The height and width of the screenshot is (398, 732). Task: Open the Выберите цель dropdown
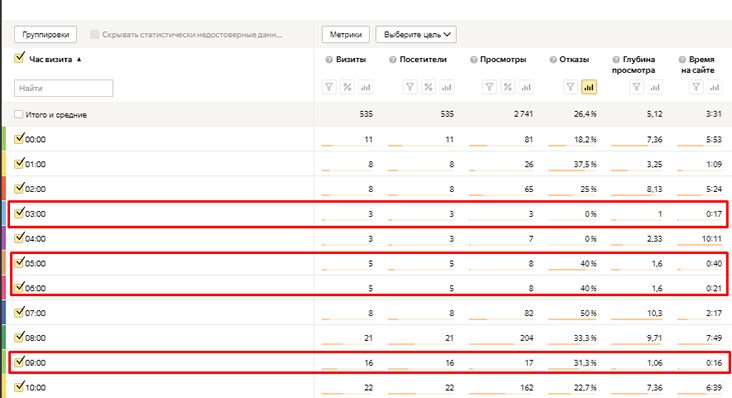pyautogui.click(x=416, y=35)
